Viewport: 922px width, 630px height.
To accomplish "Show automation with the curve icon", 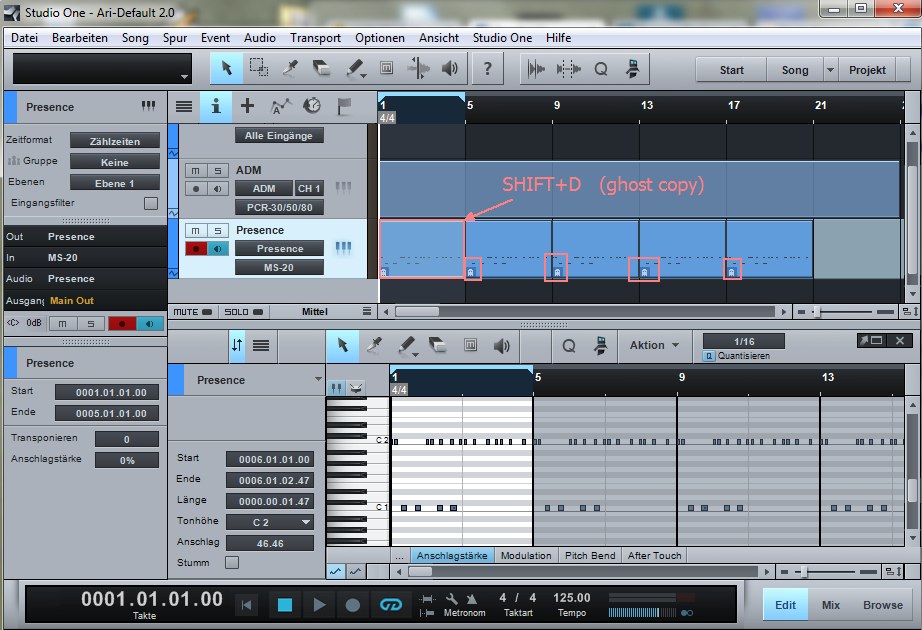I will click(x=280, y=106).
